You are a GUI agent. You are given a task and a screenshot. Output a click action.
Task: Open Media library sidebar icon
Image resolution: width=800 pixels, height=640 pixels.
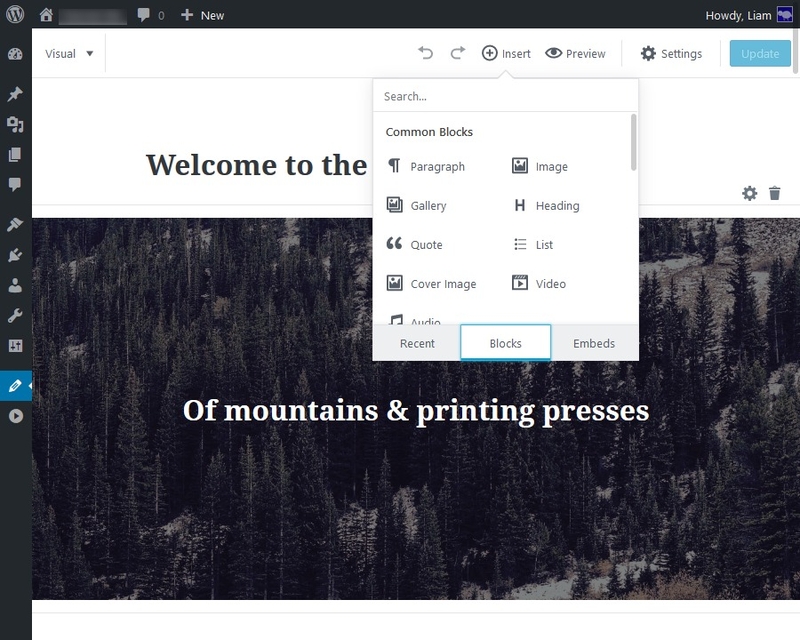15,124
